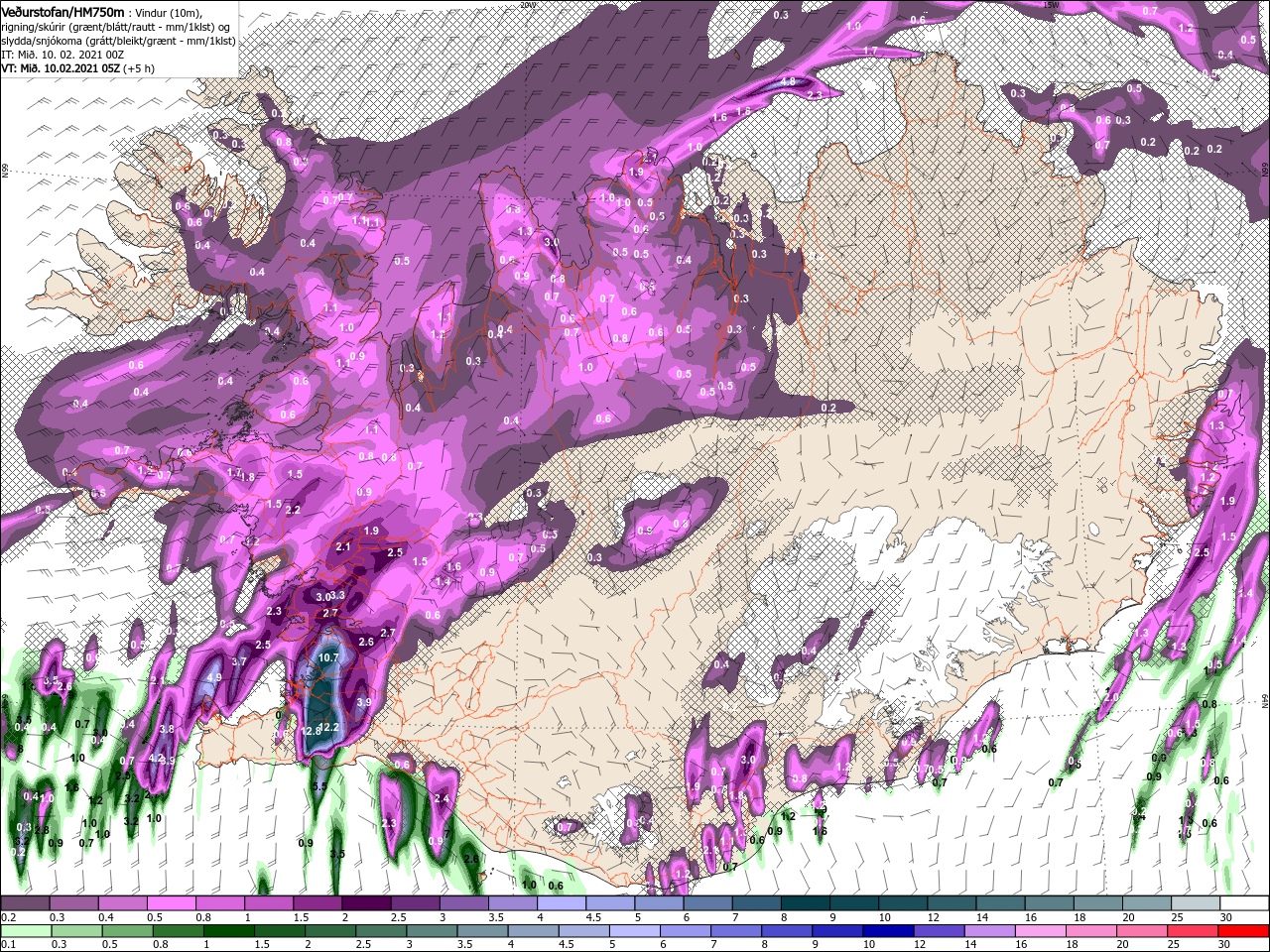Click the 'VT: Mið. 10.02.2021 05Z' valid time
Viewport: 1270px width, 952px height.
(x=61, y=68)
